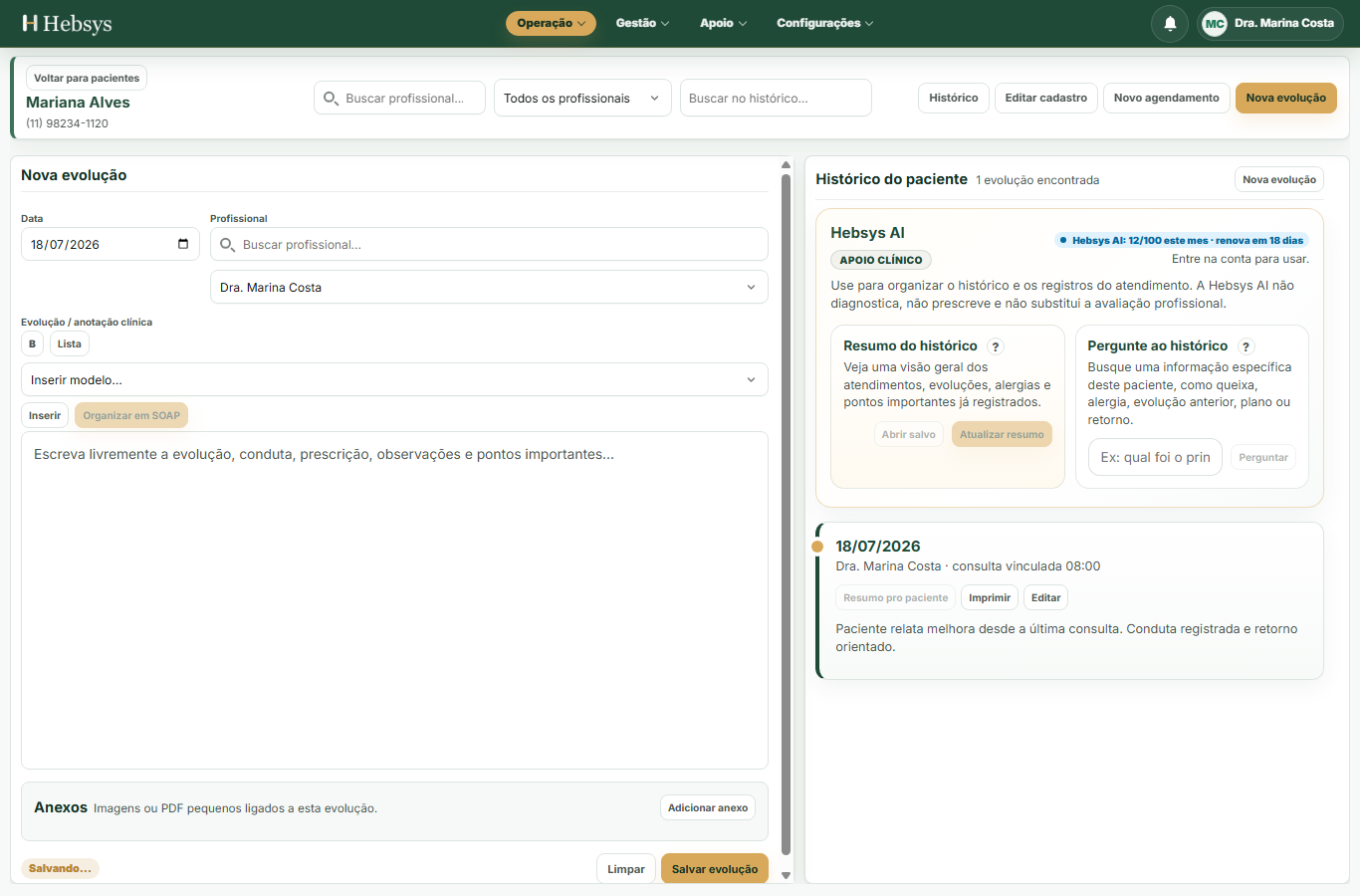The width and height of the screenshot is (1360, 896).
Task: Show help for Pergunte ao histórico
Action: click(x=1246, y=346)
